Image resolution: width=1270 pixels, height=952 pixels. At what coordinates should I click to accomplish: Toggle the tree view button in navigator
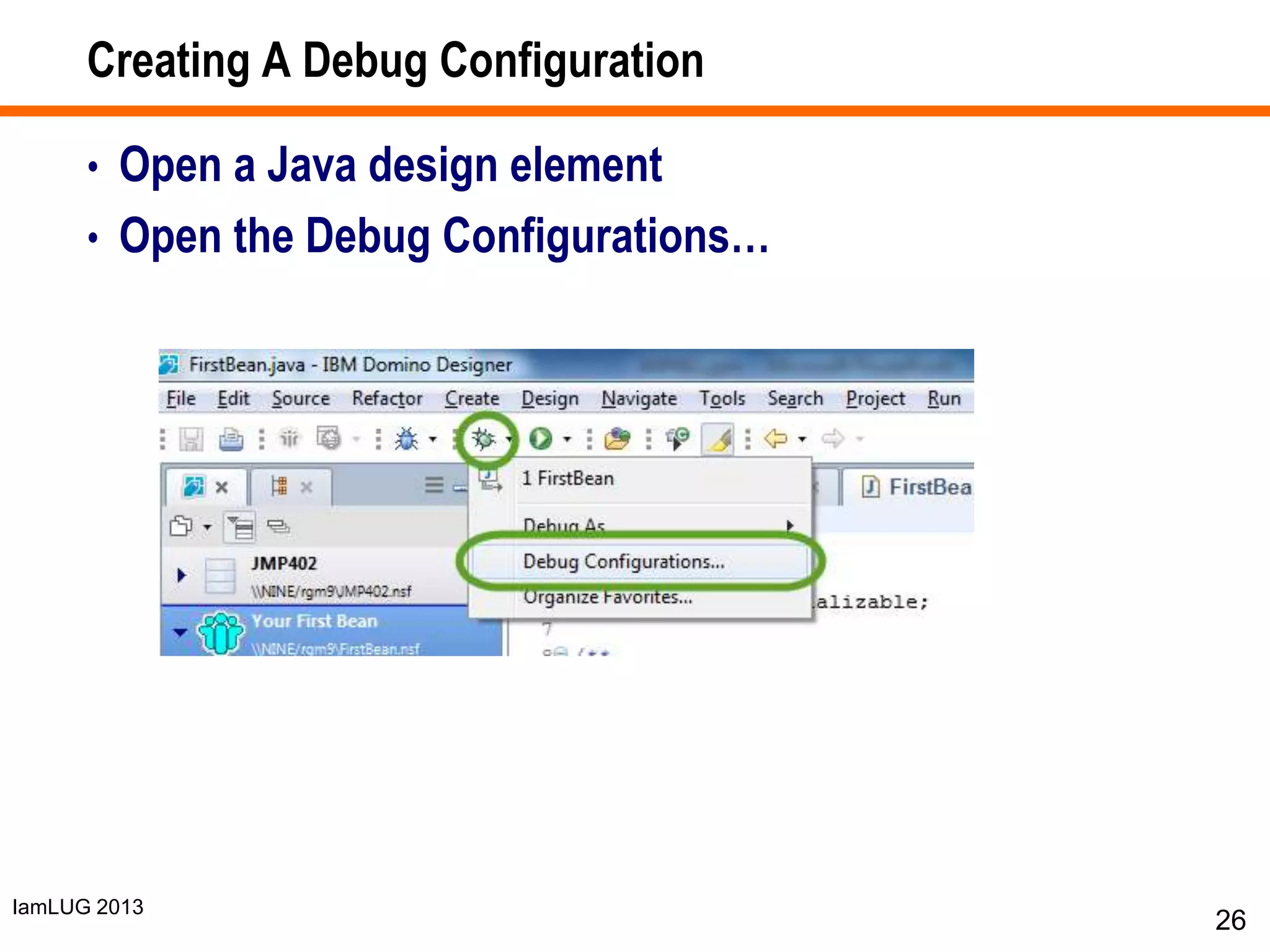[240, 527]
